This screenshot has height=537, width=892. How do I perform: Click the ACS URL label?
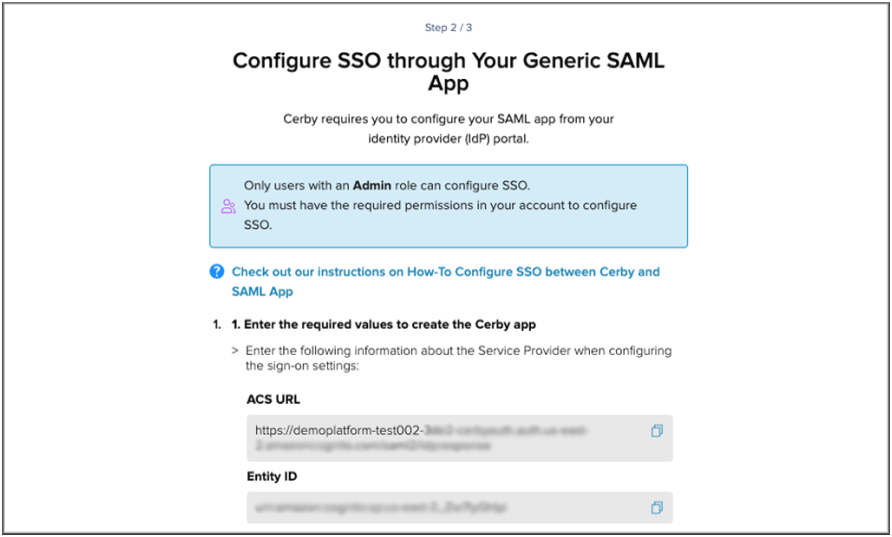pos(273,399)
